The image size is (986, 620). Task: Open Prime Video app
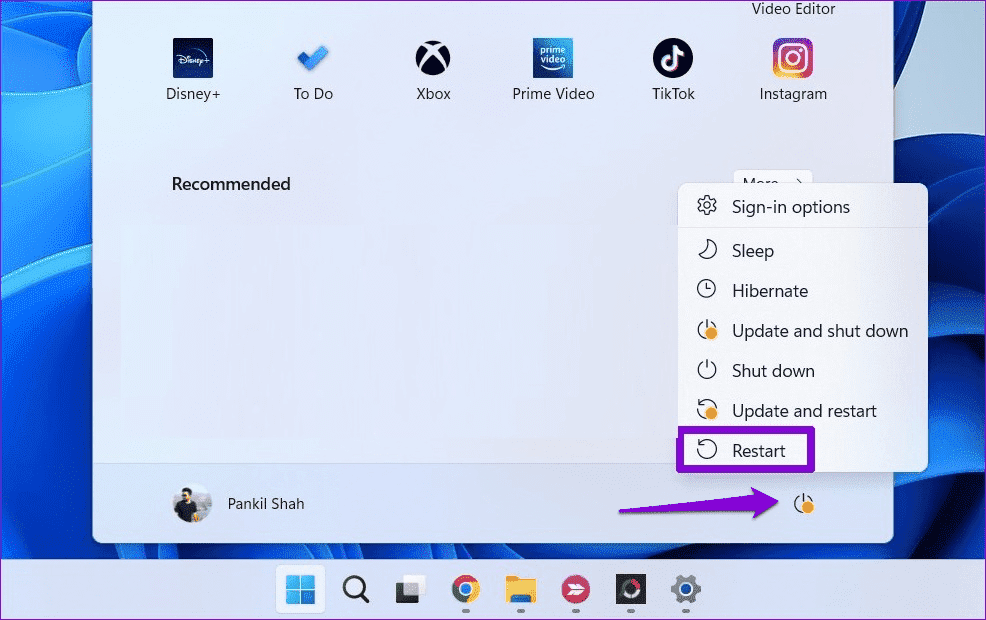coord(553,69)
